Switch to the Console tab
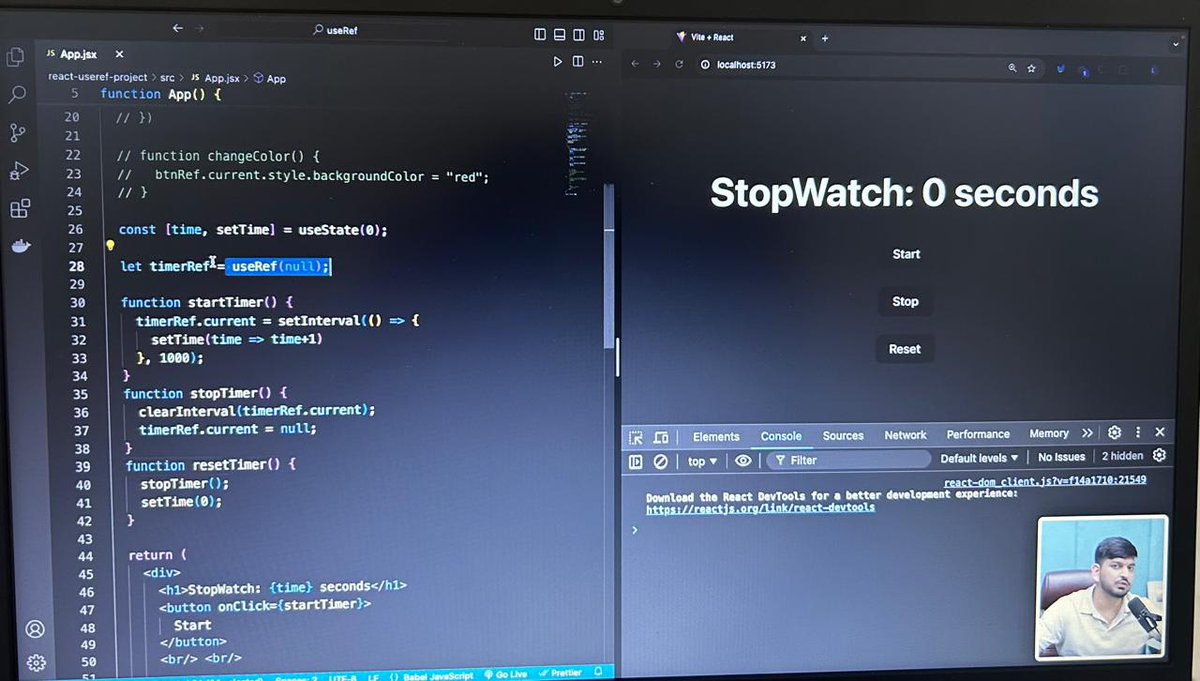The width and height of the screenshot is (1200, 681). (x=781, y=436)
